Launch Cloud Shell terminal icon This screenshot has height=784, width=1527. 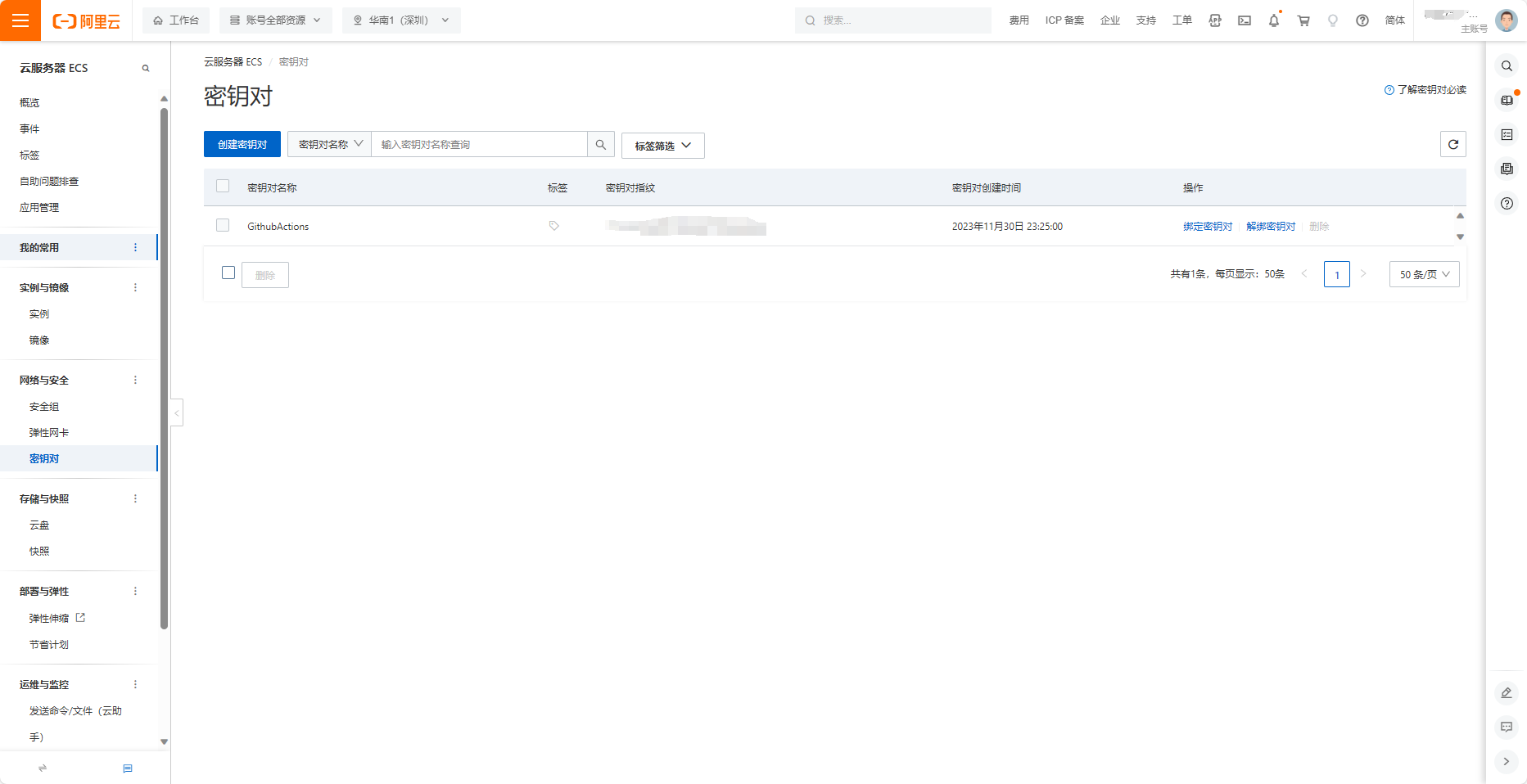(1244, 20)
